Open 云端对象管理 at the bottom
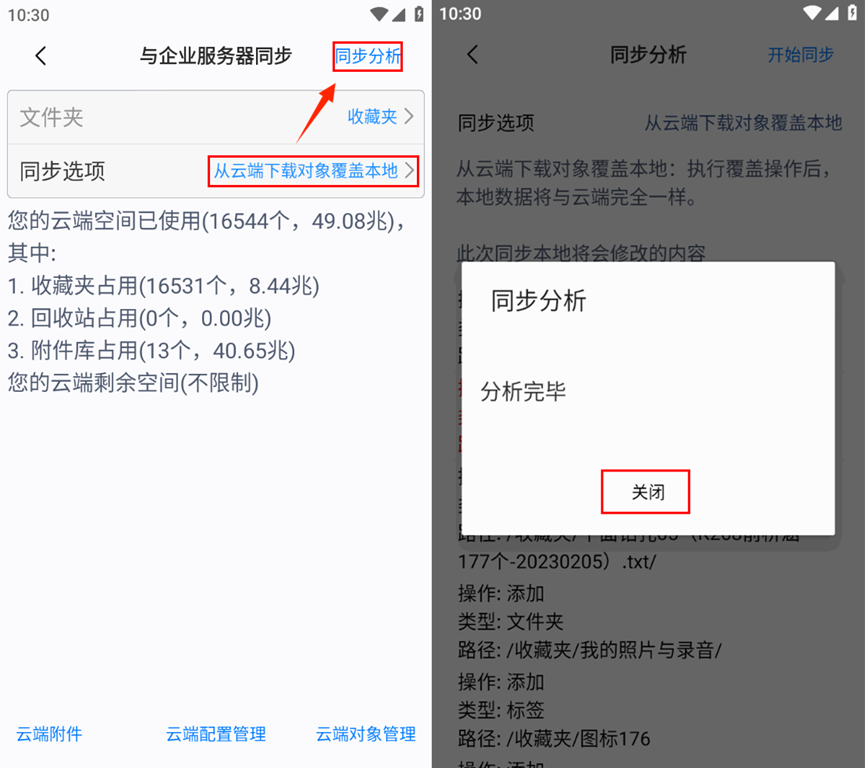 click(366, 734)
